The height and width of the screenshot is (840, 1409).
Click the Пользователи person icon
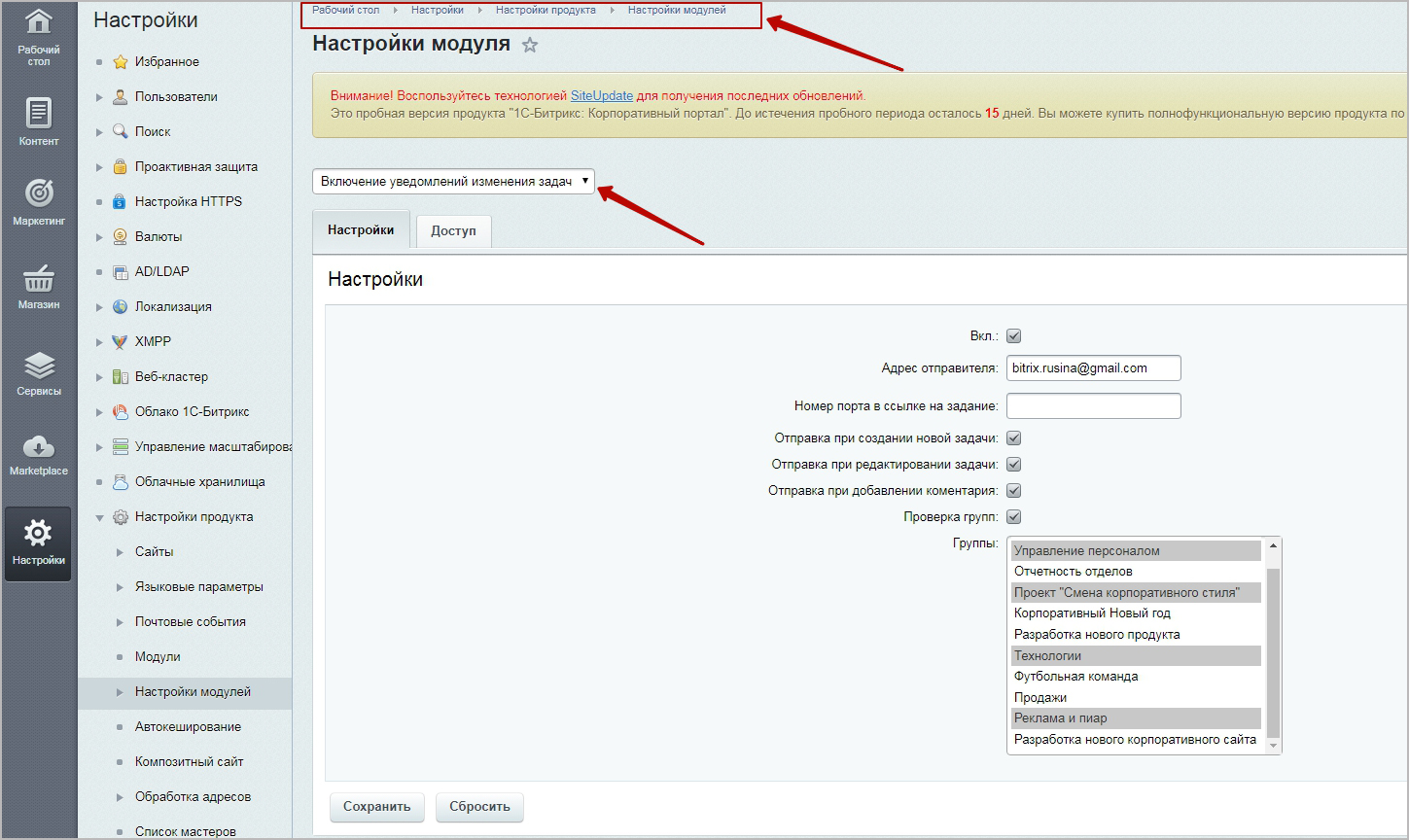click(x=120, y=96)
